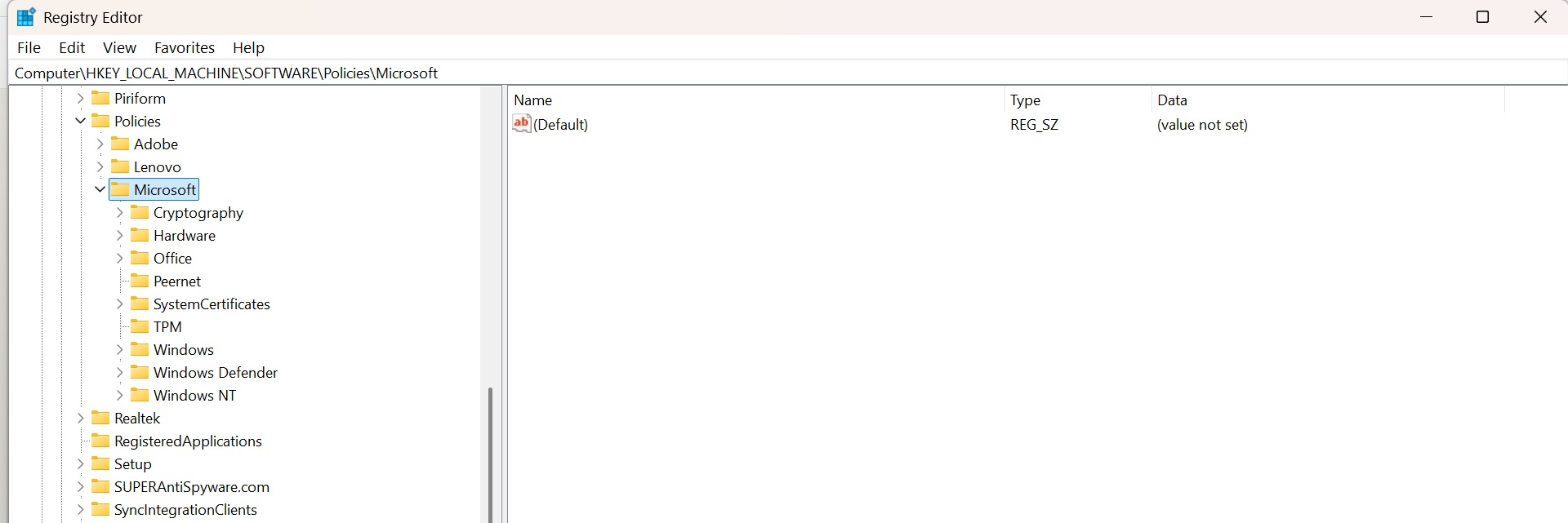
Task: Click the Hardware folder icon
Action: (140, 235)
